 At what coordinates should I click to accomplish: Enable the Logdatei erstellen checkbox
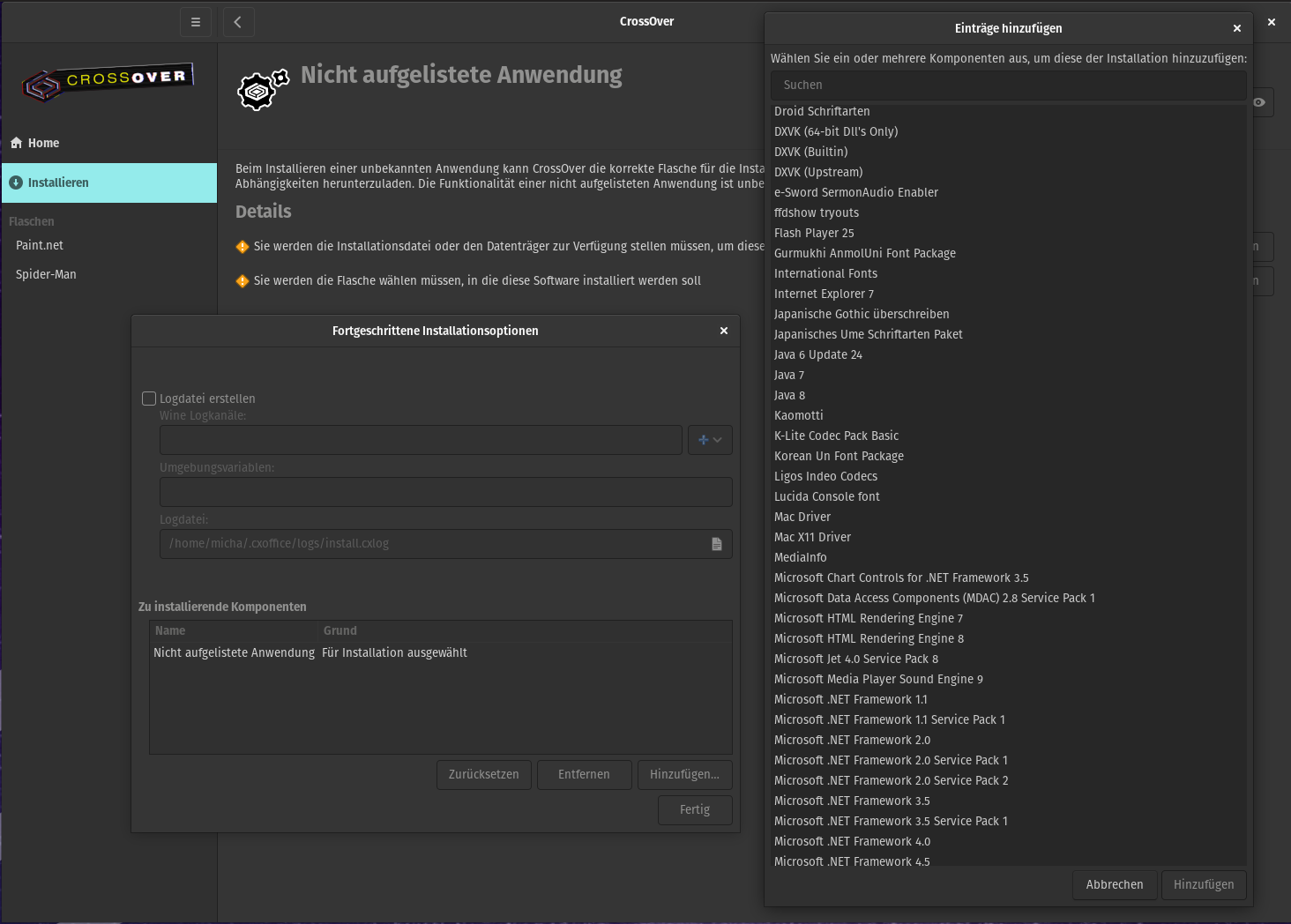click(149, 399)
